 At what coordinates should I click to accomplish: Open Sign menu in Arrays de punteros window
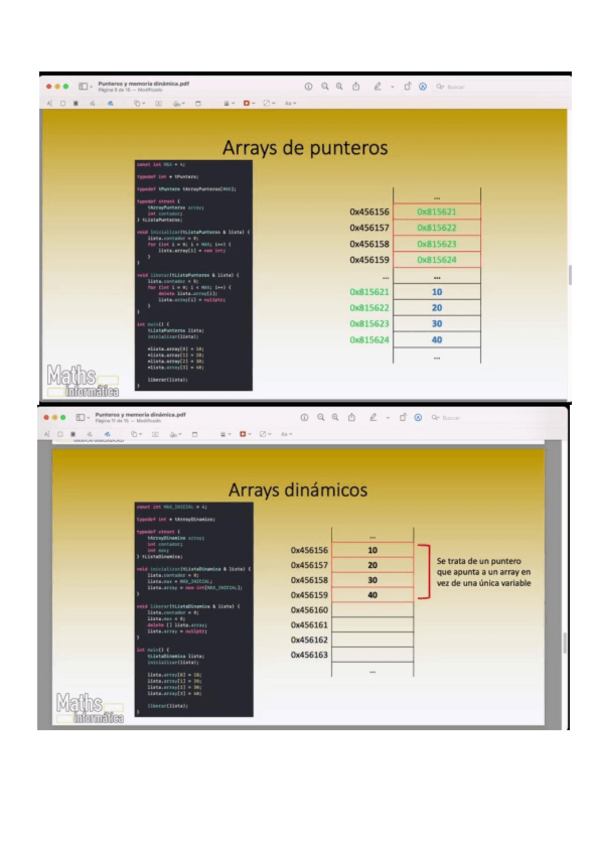tap(179, 103)
